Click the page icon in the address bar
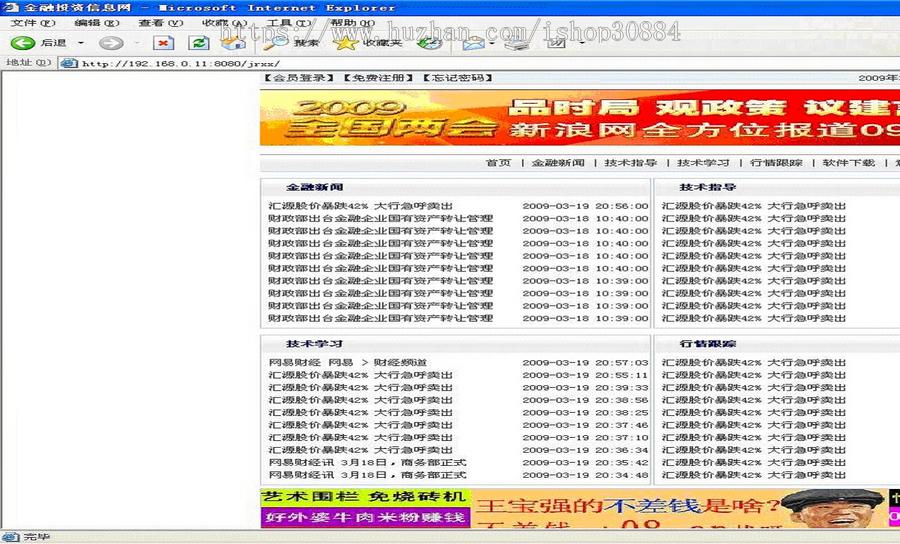Screen dimensions: 900x544 tap(69, 63)
